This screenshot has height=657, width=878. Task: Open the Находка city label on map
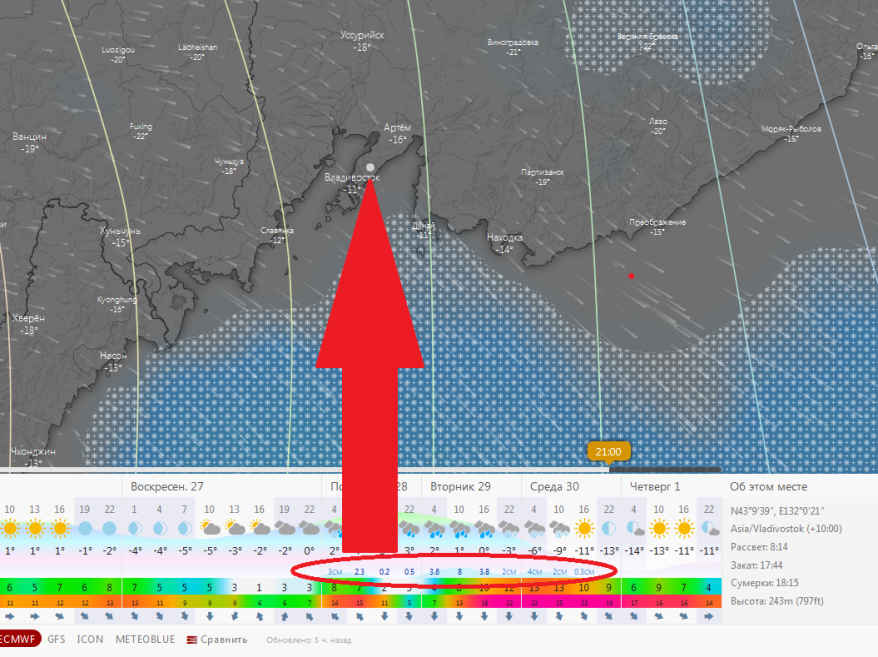tap(505, 238)
